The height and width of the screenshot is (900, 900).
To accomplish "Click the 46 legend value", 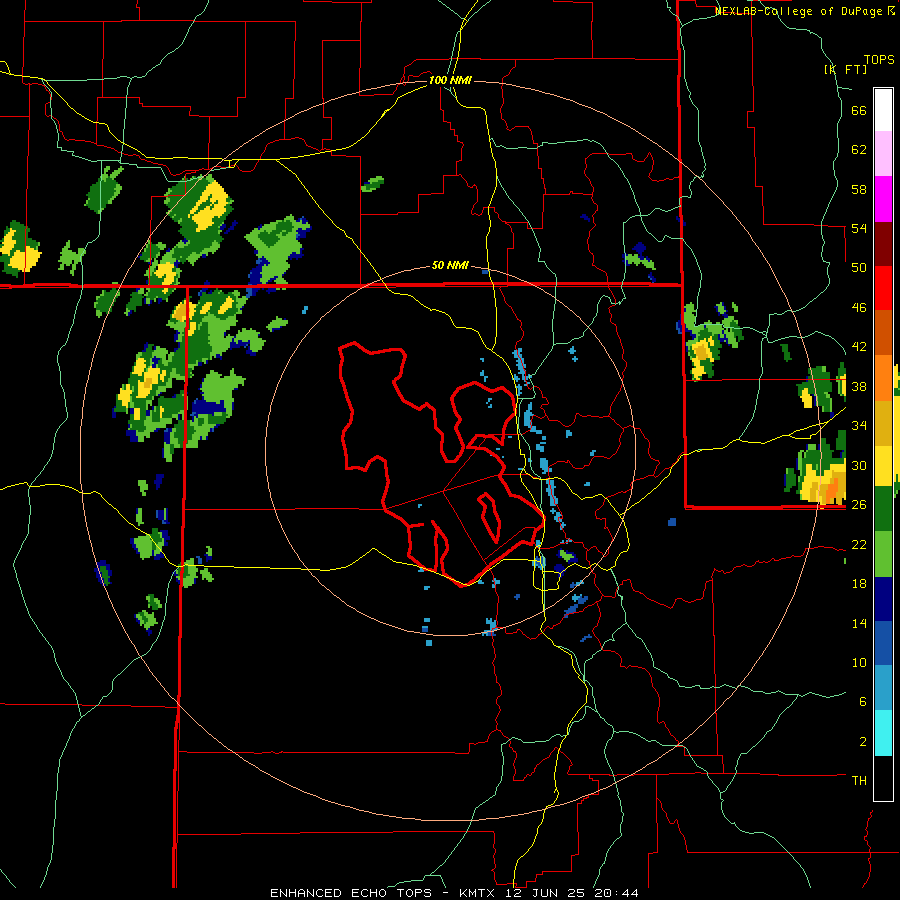I will pyautogui.click(x=859, y=308).
